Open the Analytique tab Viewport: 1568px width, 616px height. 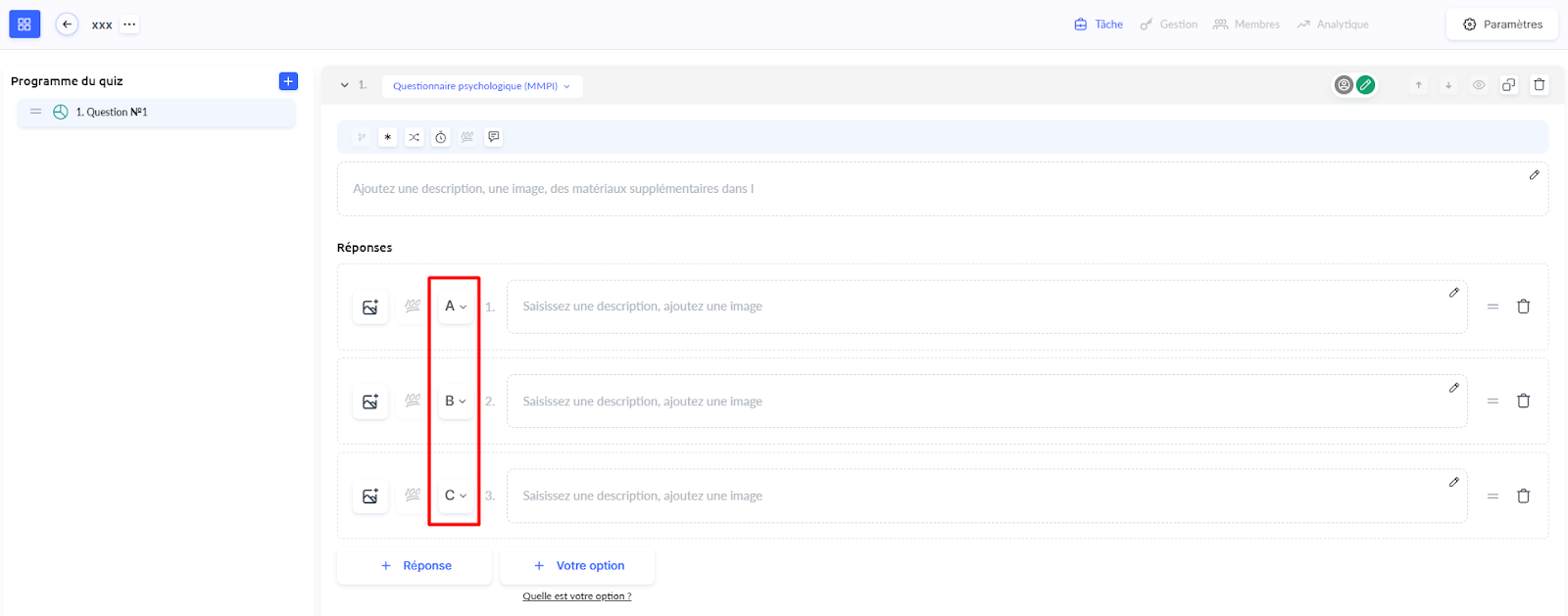click(x=1333, y=24)
